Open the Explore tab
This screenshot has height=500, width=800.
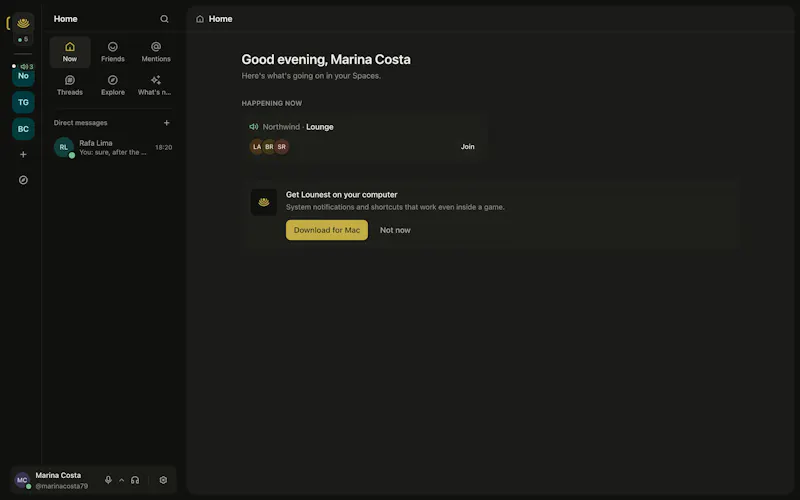[x=113, y=85]
